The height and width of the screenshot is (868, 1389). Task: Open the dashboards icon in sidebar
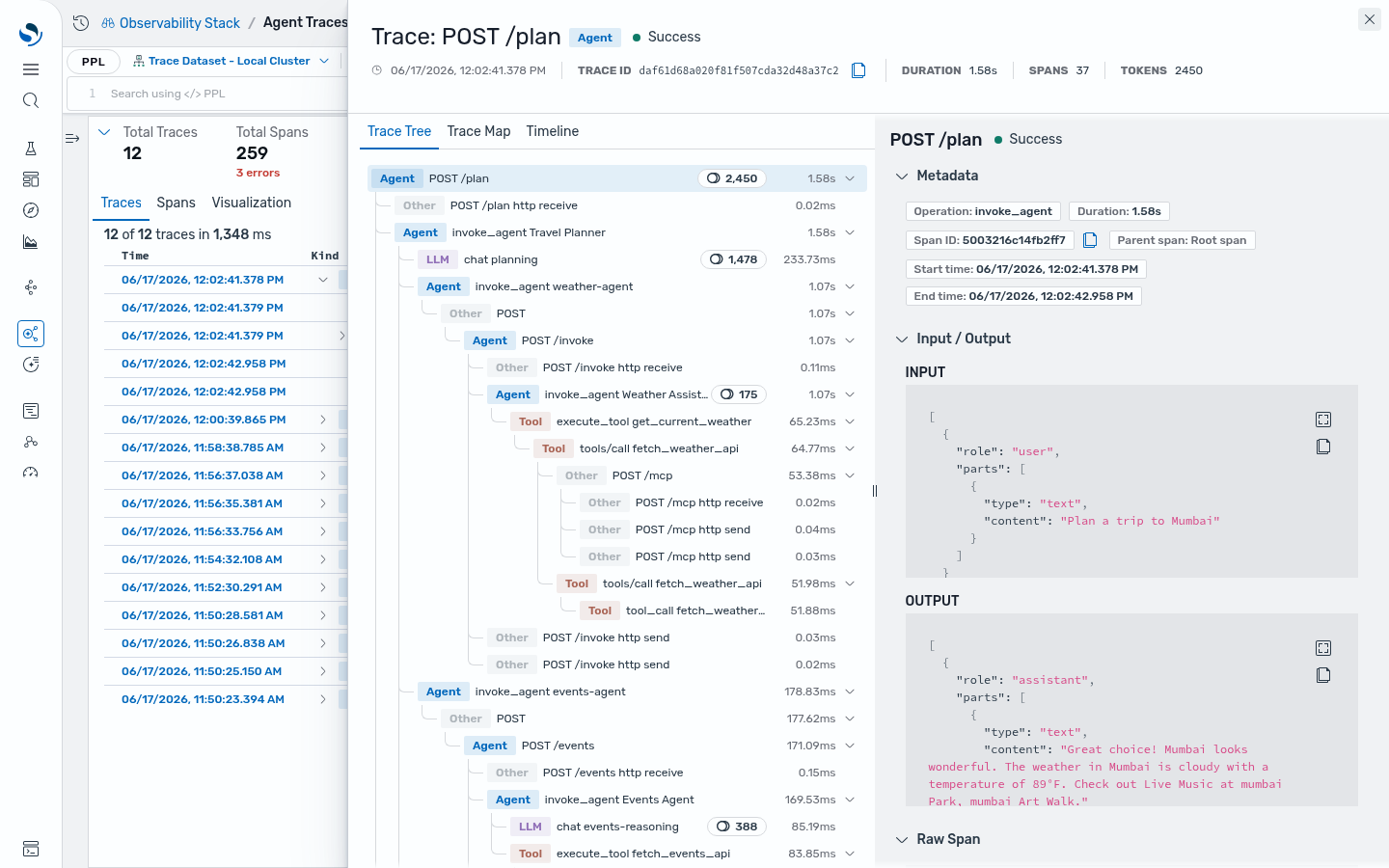(31, 179)
